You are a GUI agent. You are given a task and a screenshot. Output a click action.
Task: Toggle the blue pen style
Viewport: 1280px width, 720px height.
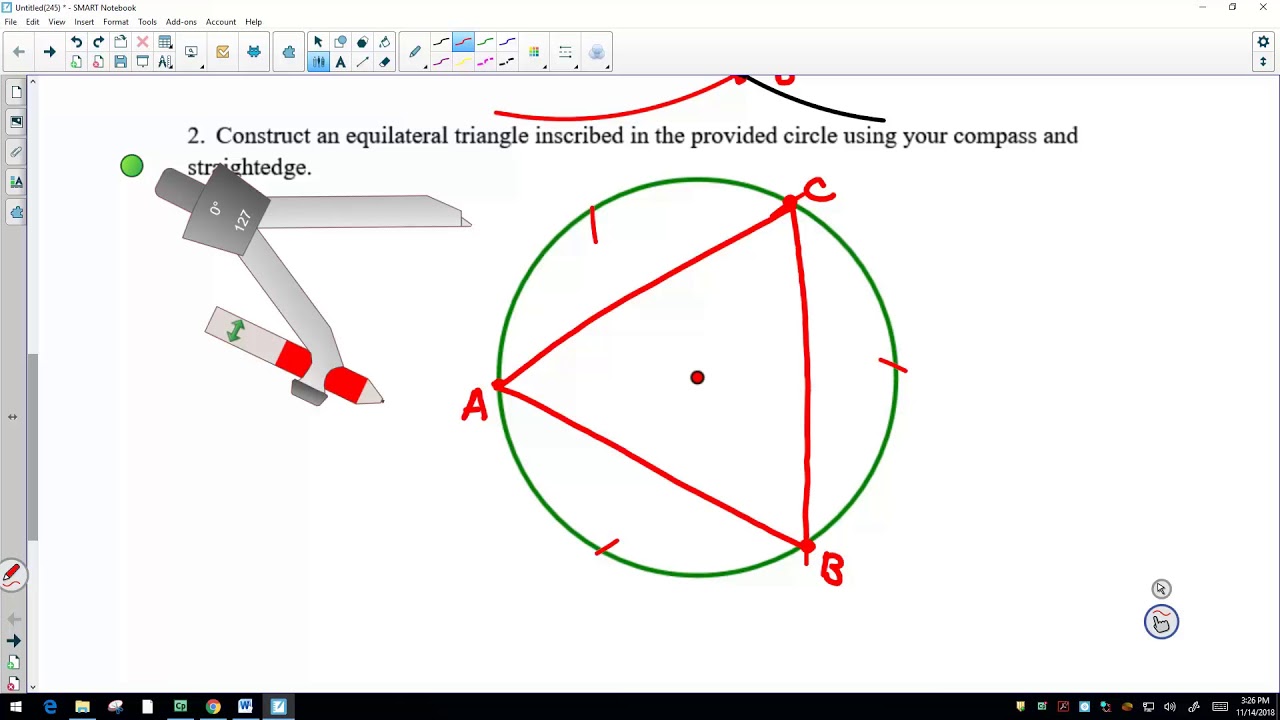point(507,42)
